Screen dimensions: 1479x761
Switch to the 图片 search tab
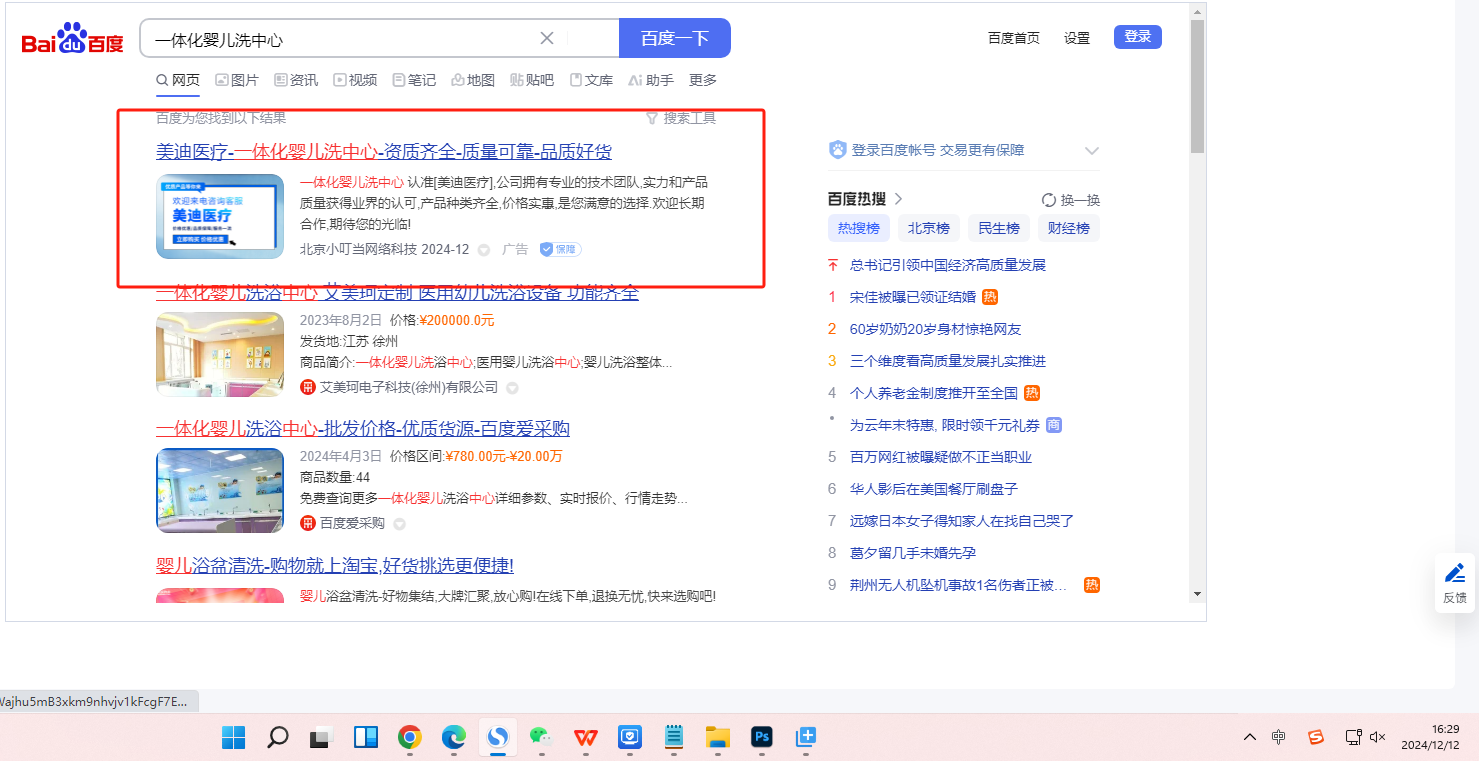click(x=236, y=80)
